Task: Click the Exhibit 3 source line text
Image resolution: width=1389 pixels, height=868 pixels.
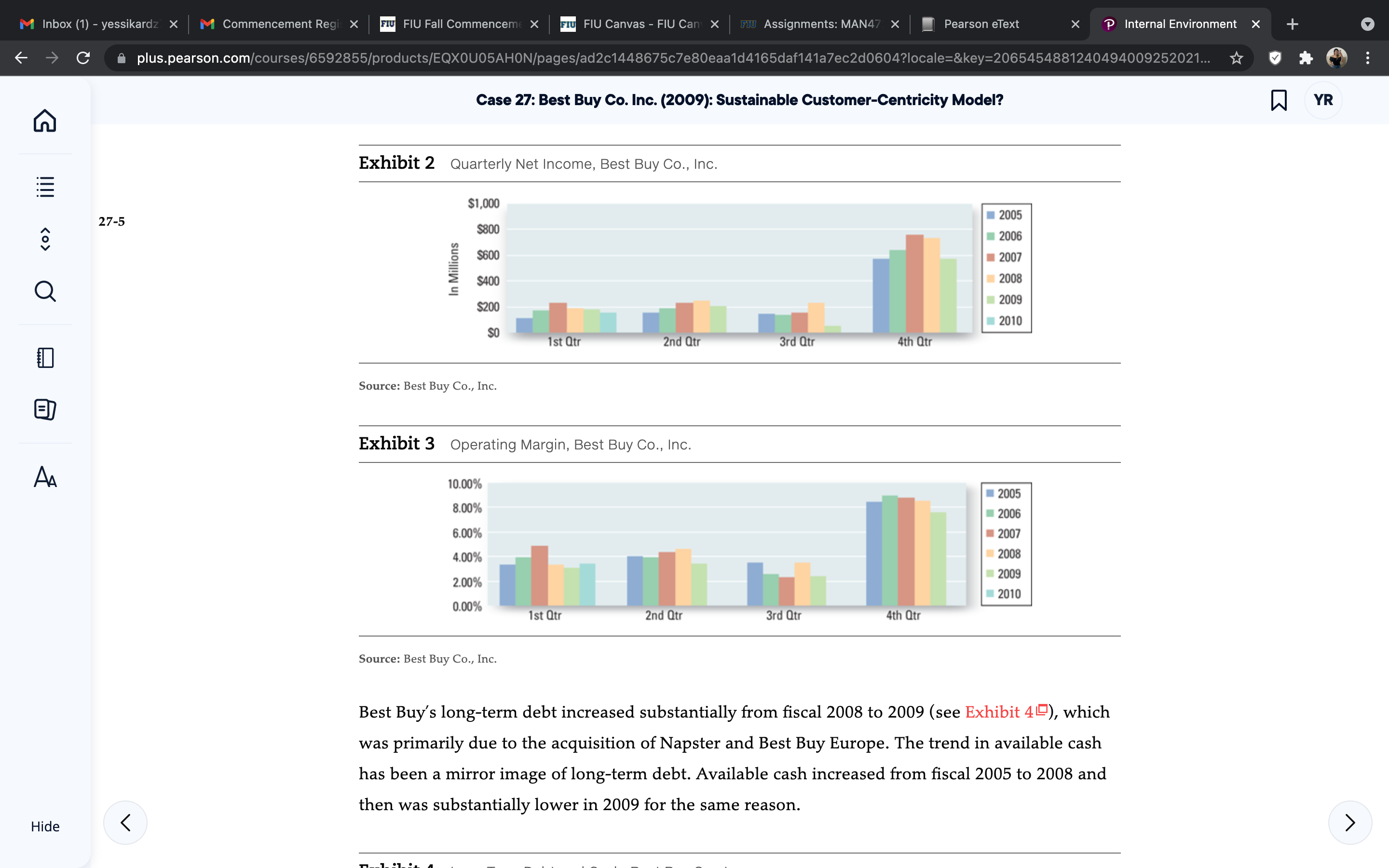Action: tap(428, 658)
